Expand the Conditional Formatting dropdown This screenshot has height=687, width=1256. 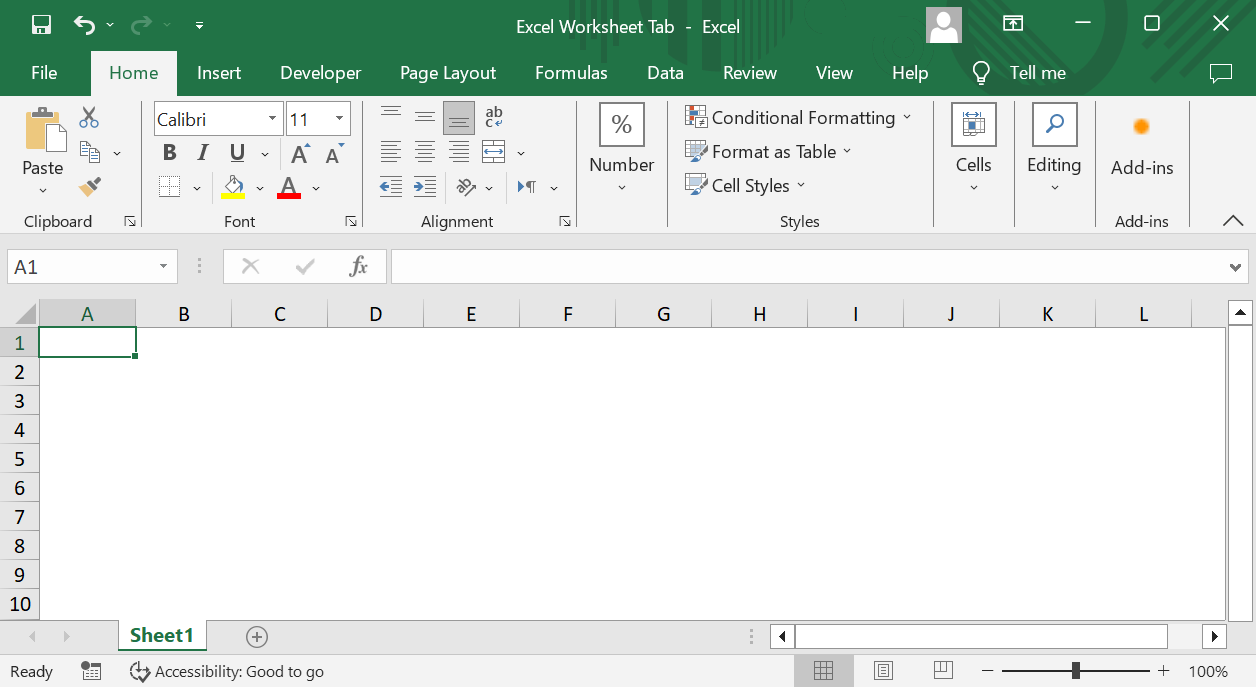[x=907, y=118]
